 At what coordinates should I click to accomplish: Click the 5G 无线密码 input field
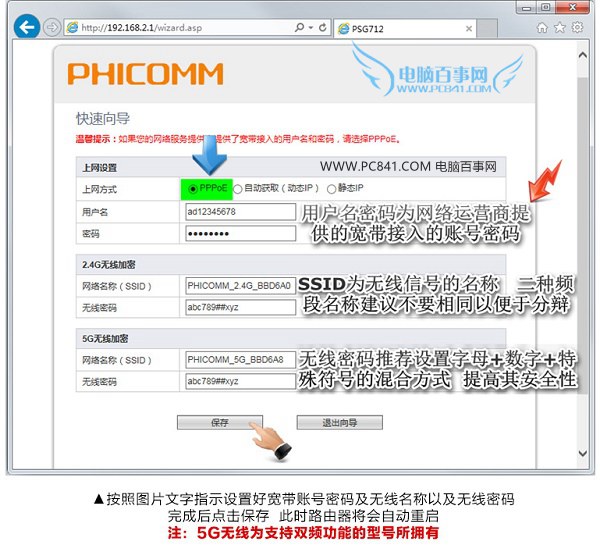(x=240, y=382)
